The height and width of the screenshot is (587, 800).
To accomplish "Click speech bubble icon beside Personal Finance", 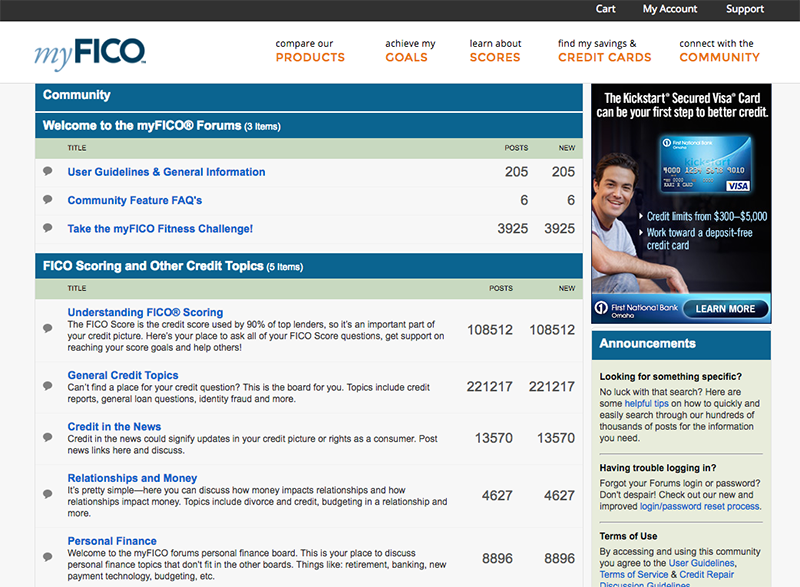I will pyautogui.click(x=47, y=557).
